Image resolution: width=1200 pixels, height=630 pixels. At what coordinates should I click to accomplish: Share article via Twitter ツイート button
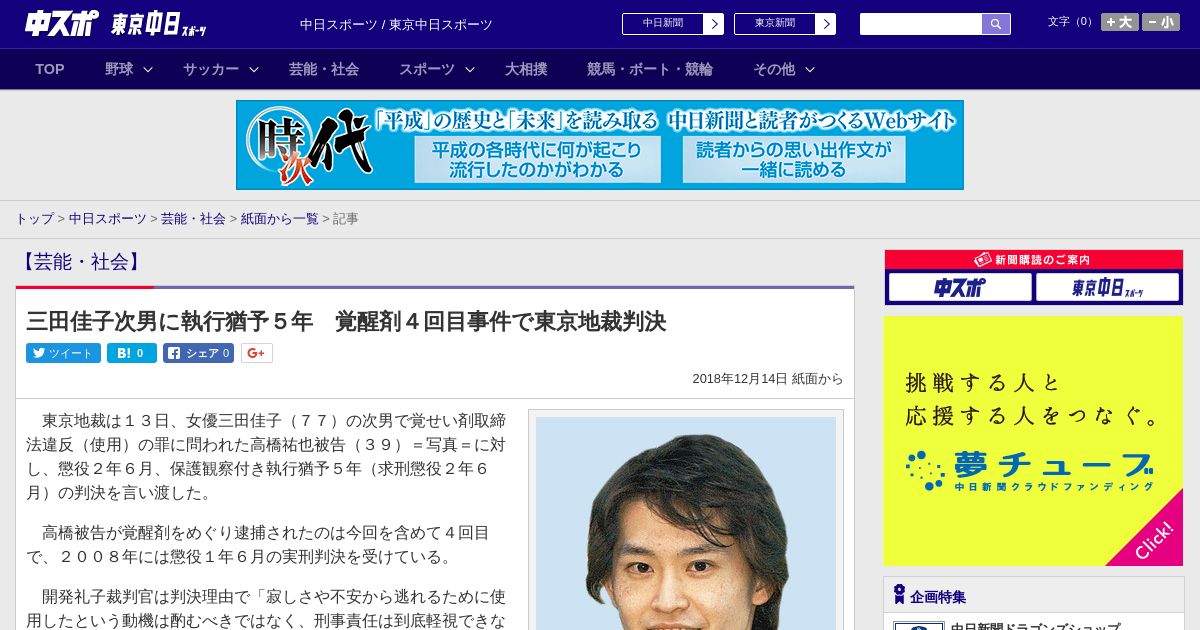point(63,353)
